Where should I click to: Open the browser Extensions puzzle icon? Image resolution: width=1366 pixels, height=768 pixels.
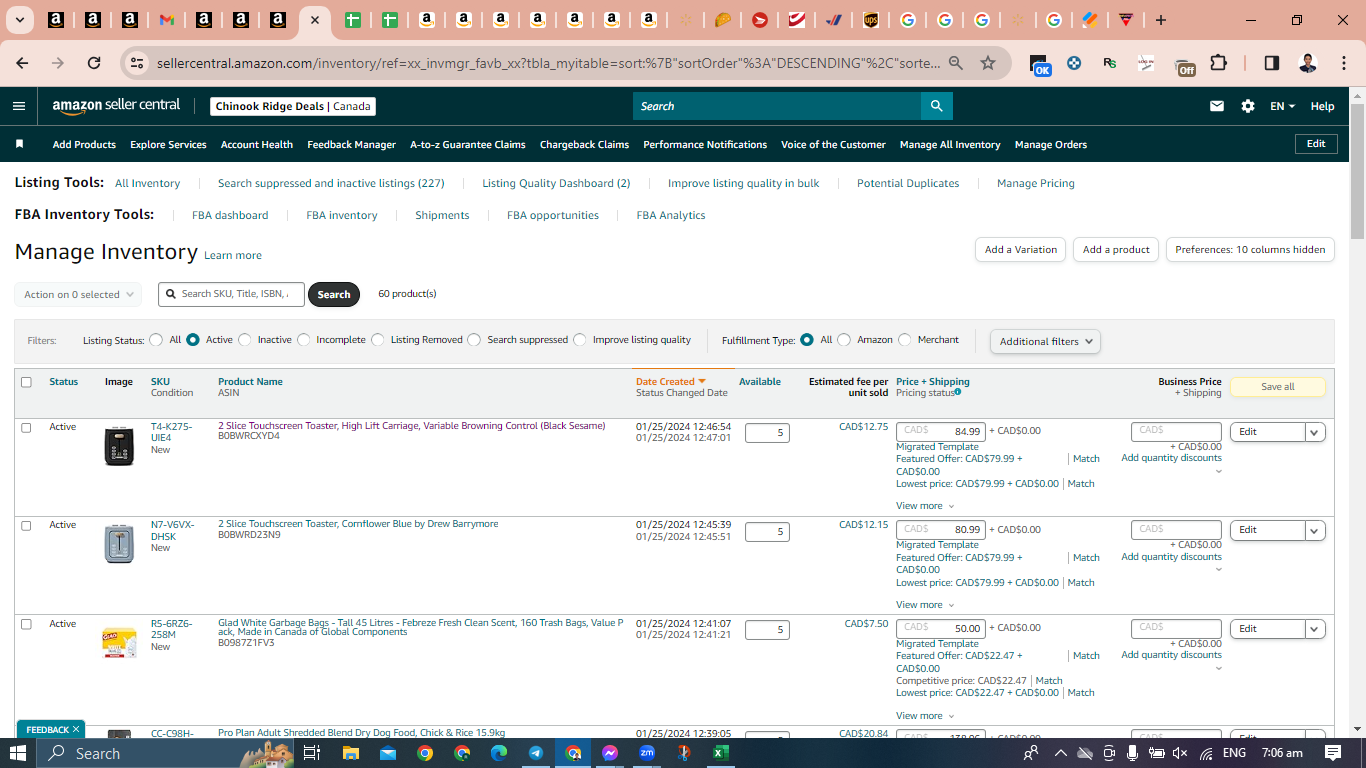coord(1218,63)
